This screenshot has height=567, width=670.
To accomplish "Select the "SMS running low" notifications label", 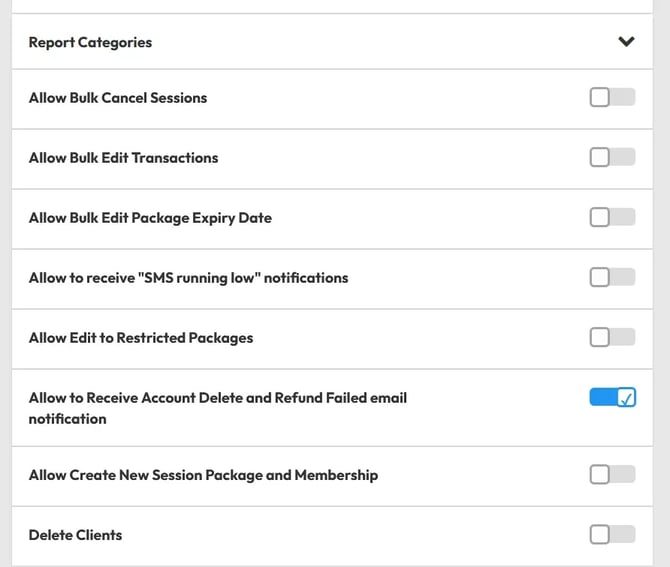I will [x=188, y=278].
